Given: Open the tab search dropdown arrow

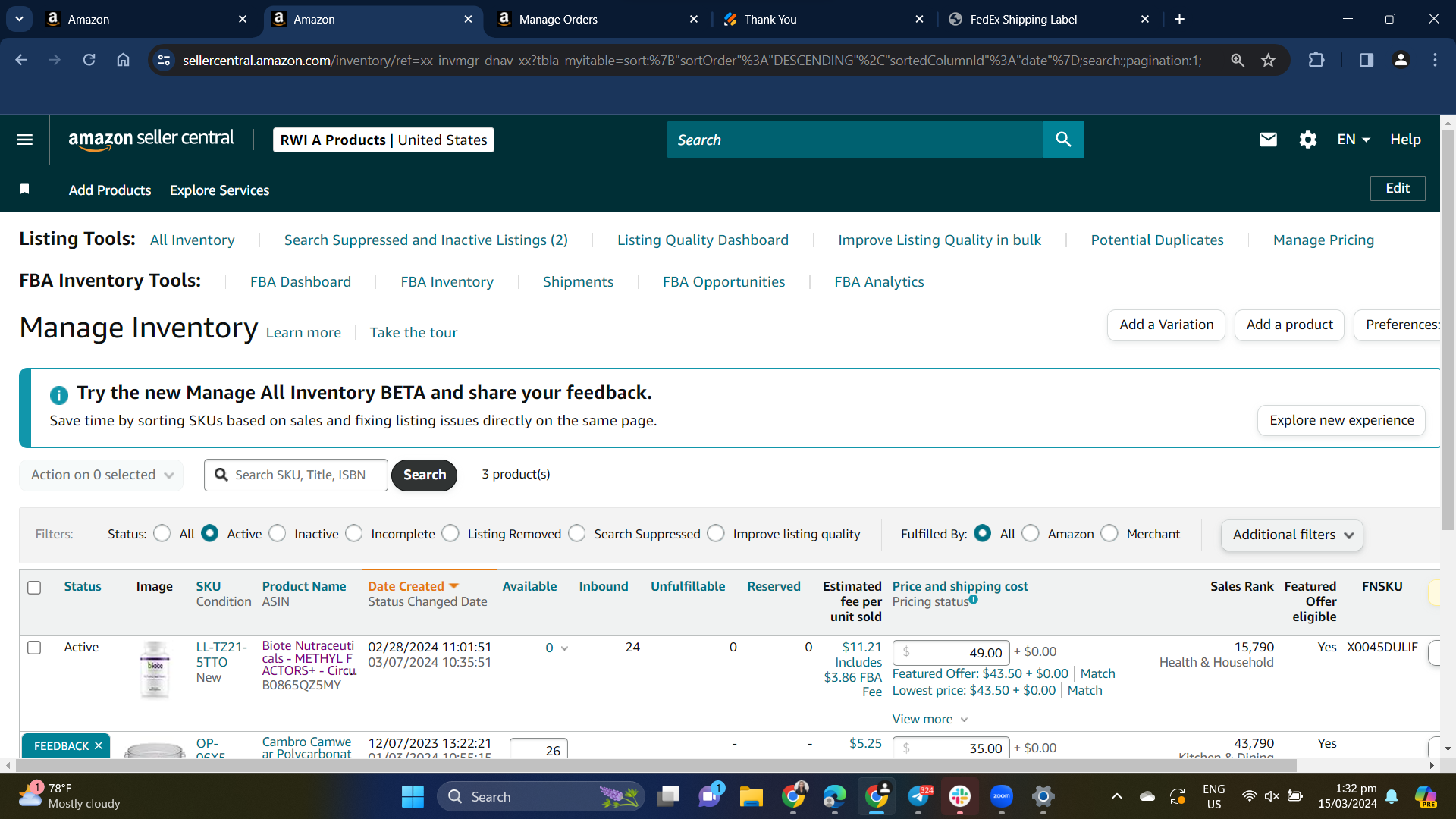Looking at the screenshot, I should [x=19, y=19].
